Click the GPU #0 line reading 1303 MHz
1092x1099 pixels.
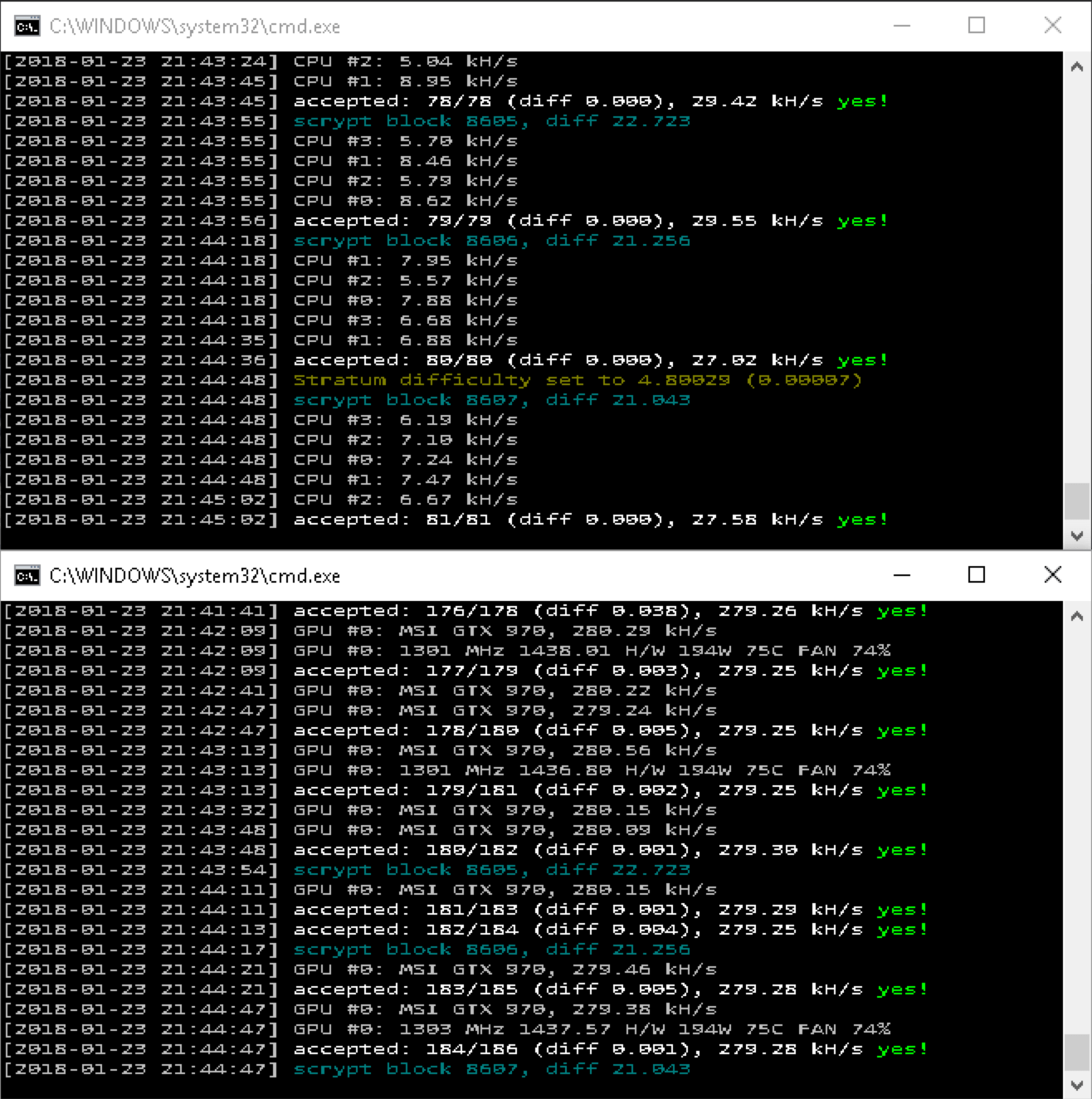[x=447, y=1029]
